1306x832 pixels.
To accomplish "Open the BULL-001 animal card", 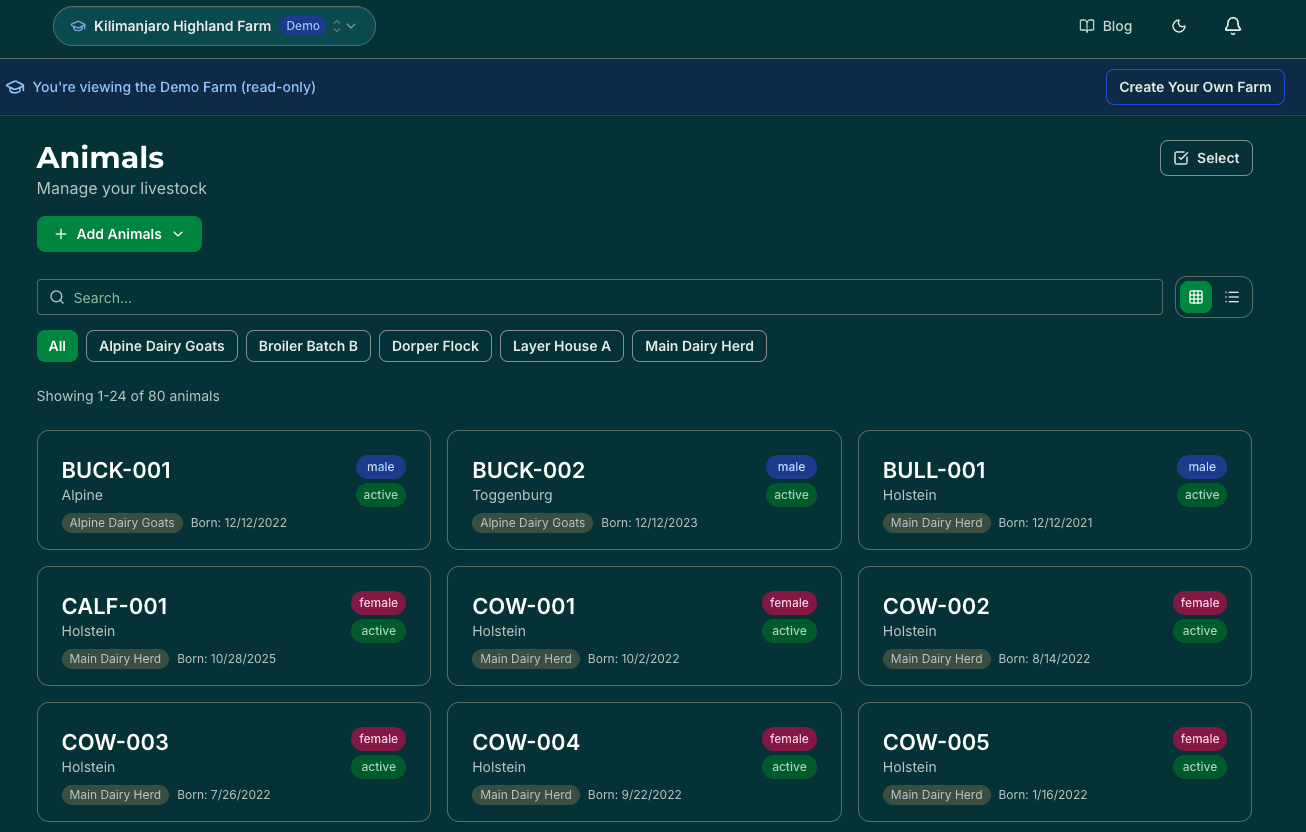I will click(1054, 490).
